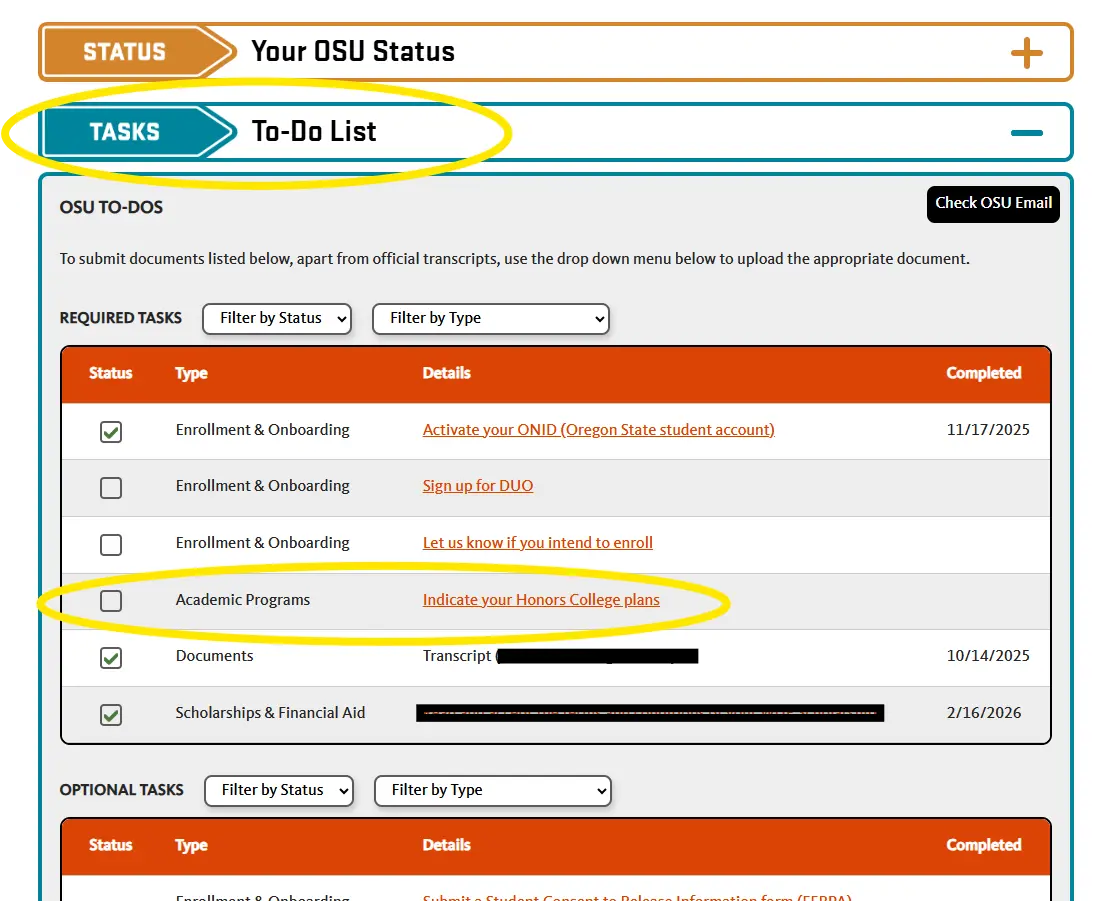Check the Sign up for DUO box
The width and height of the screenshot is (1097, 901).
coord(111,488)
